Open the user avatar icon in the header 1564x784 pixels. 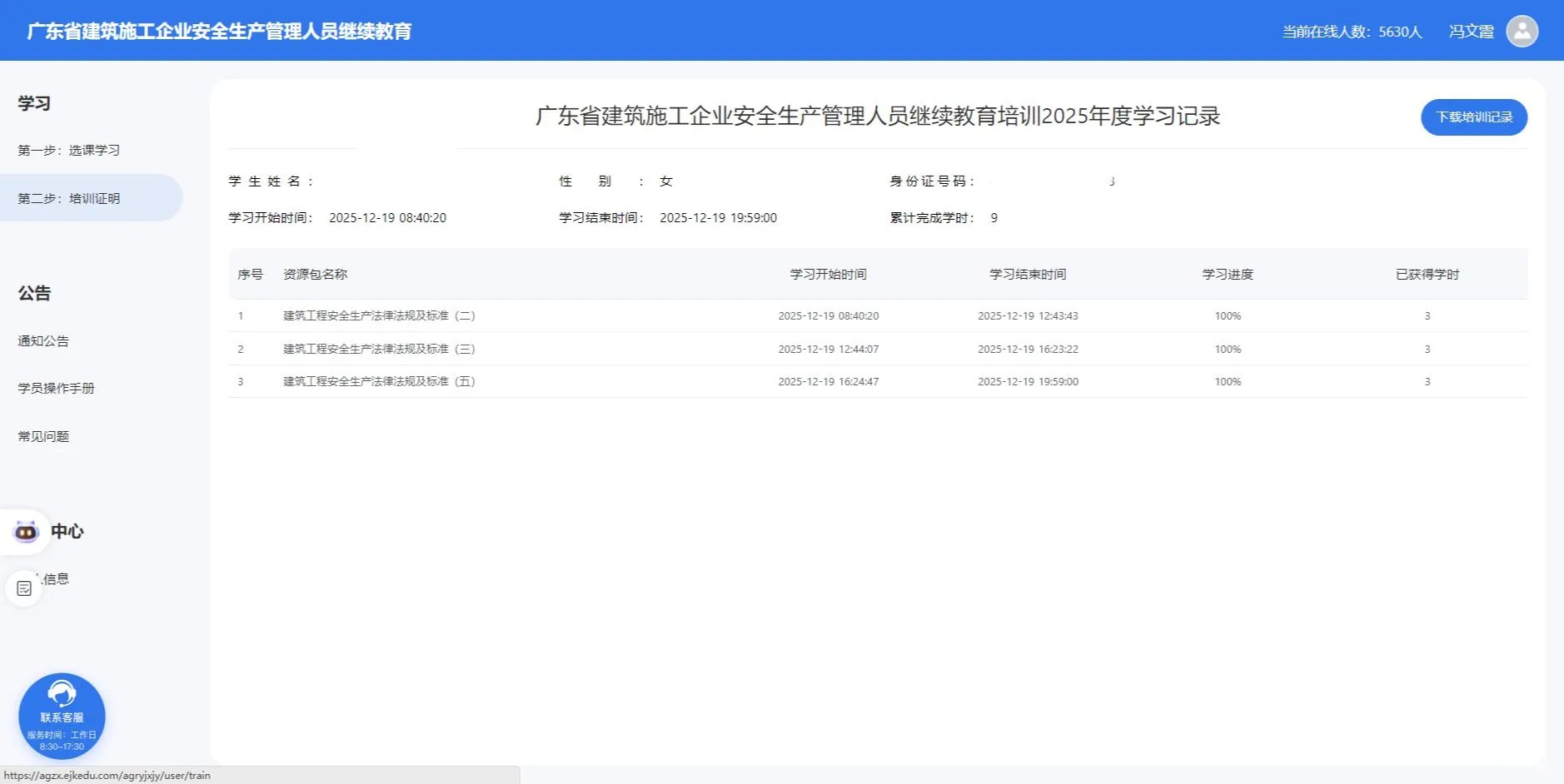(1522, 31)
